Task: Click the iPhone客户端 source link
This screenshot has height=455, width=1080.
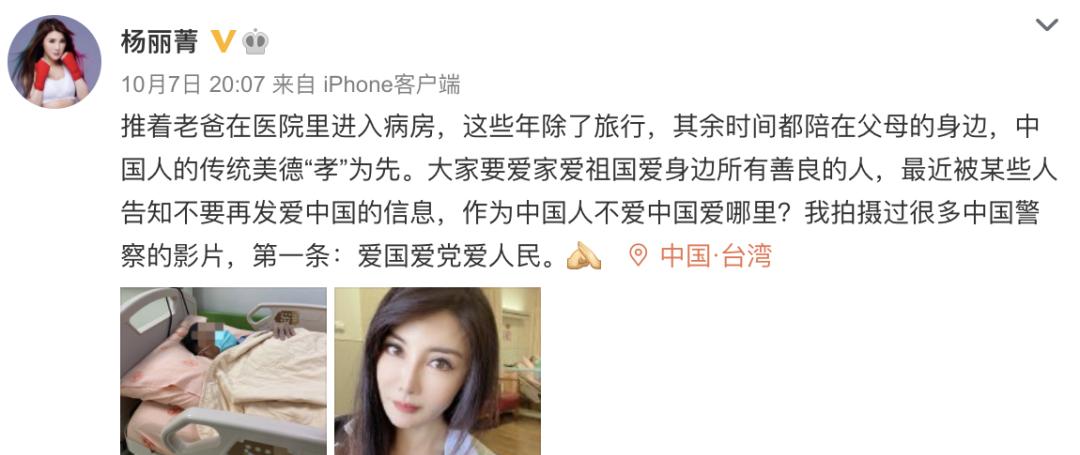Action: point(391,85)
